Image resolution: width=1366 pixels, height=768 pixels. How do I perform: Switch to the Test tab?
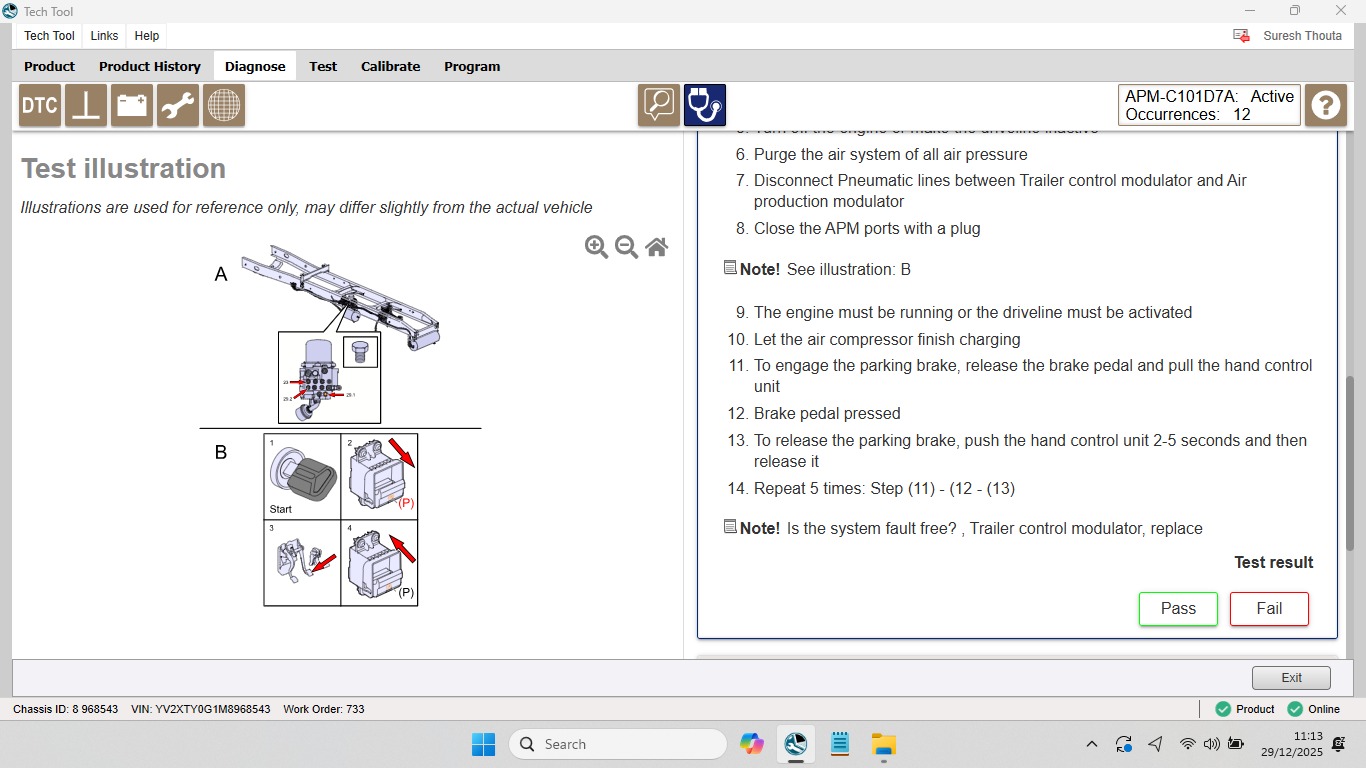pyautogui.click(x=323, y=66)
